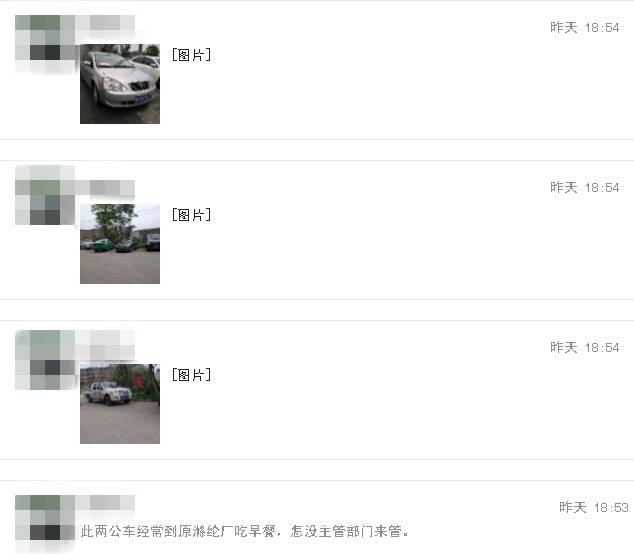Click the blurred sender name of bottom message
634x554 pixels.
pos(105,503)
